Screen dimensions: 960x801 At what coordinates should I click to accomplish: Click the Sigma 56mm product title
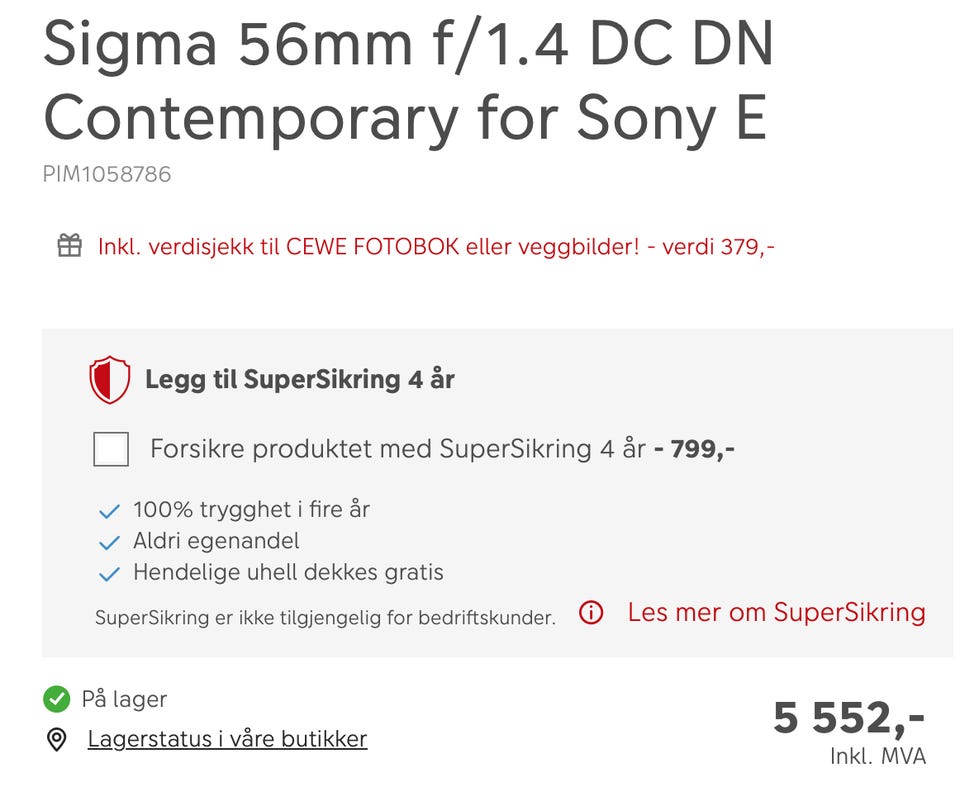click(x=408, y=81)
